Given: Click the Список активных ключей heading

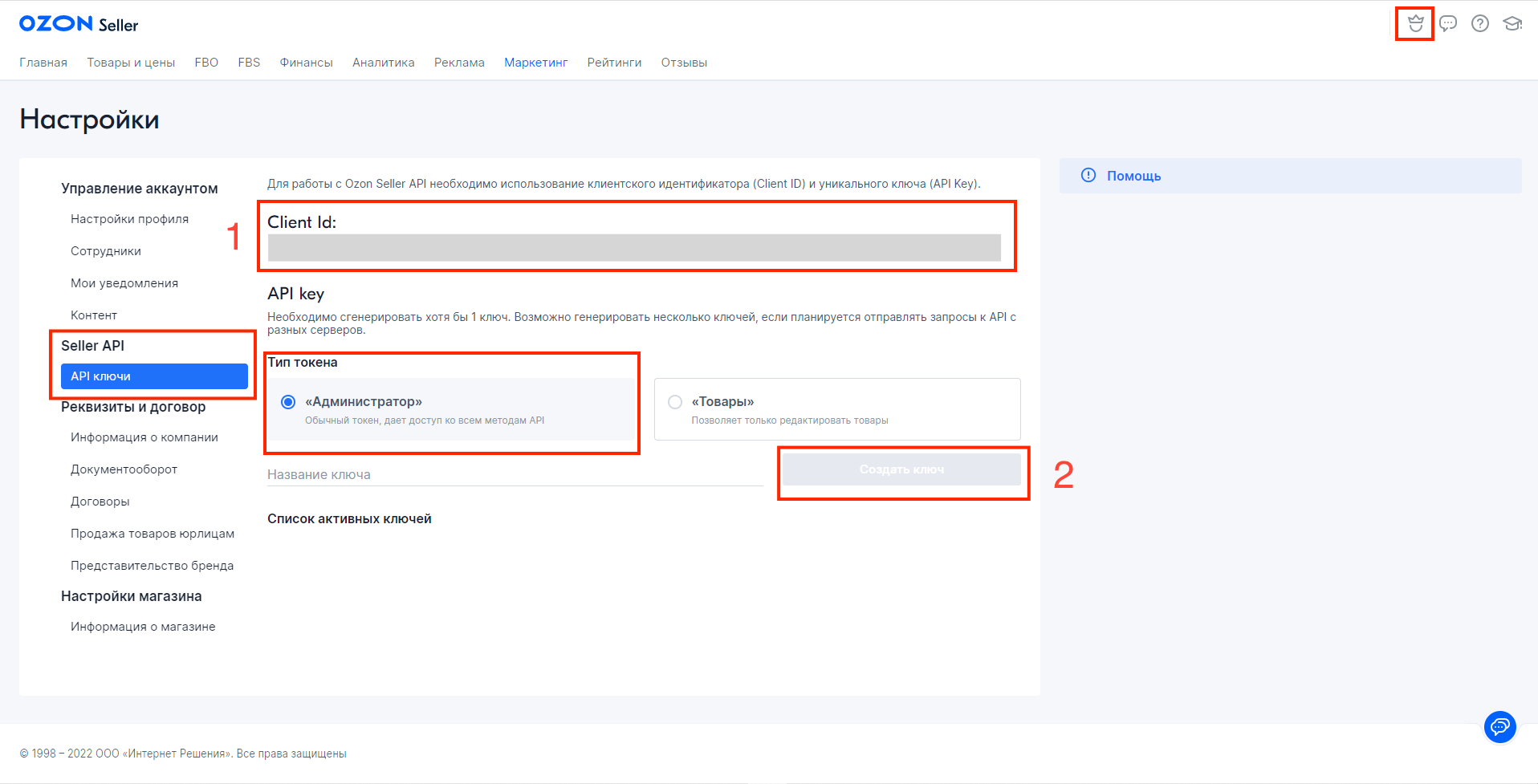Looking at the screenshot, I should [349, 519].
